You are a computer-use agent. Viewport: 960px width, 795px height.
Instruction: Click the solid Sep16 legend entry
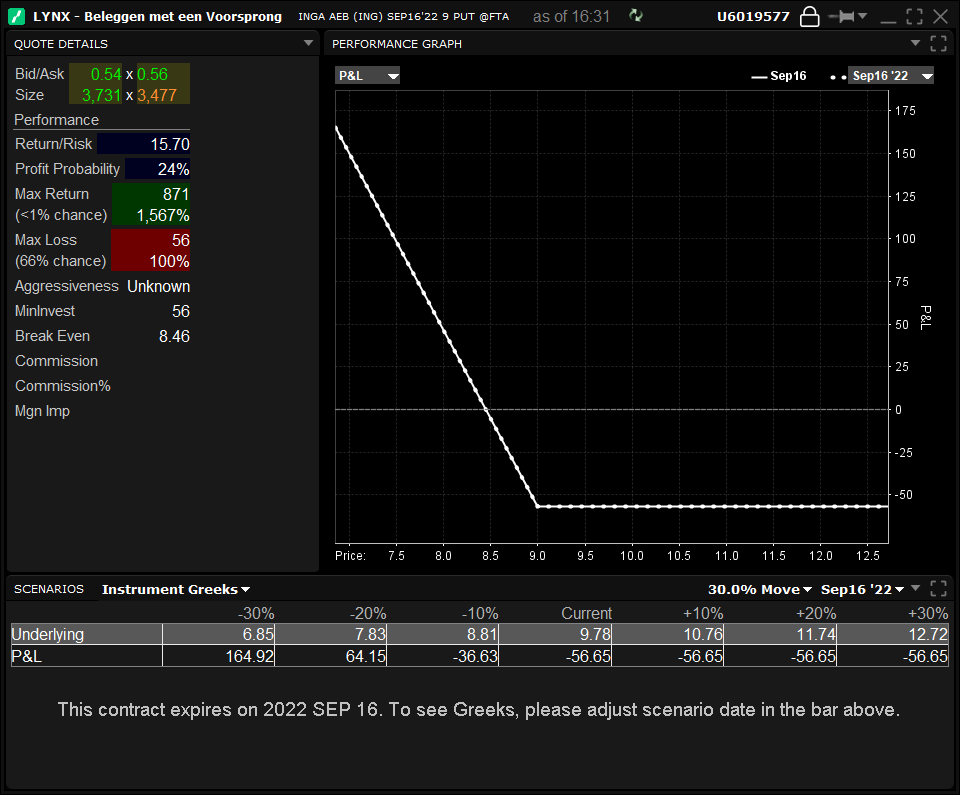[x=779, y=76]
